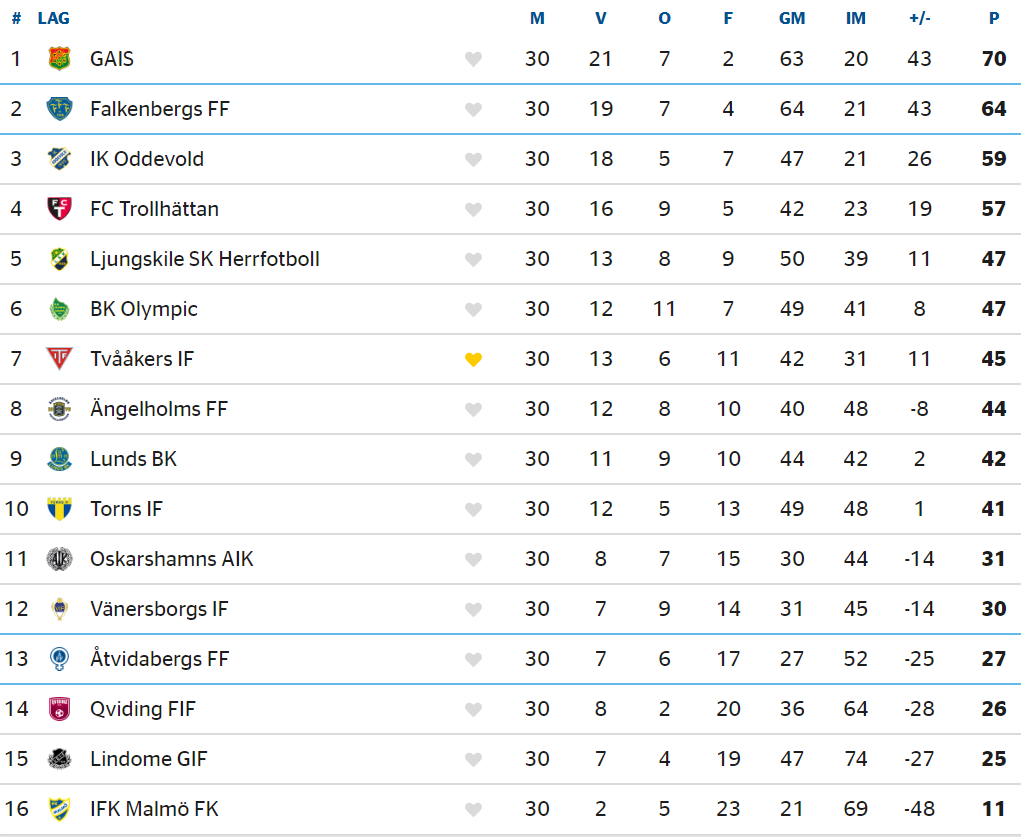Click the Falkenbergs FF club crest
This screenshot has width=1021, height=837.
(59, 109)
